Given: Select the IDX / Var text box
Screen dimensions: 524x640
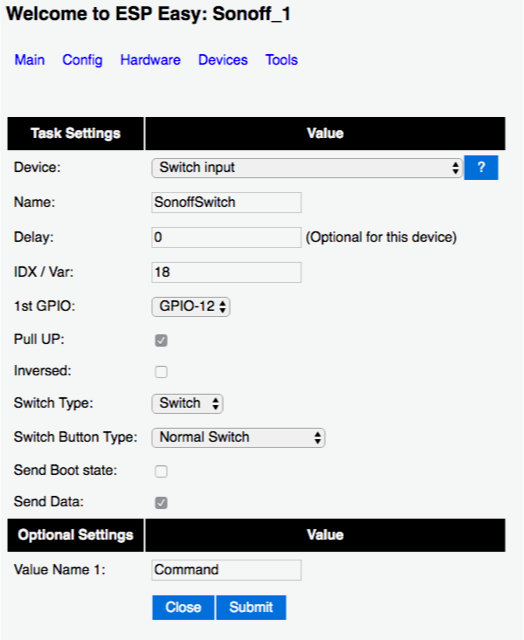Looking at the screenshot, I should point(226,272).
